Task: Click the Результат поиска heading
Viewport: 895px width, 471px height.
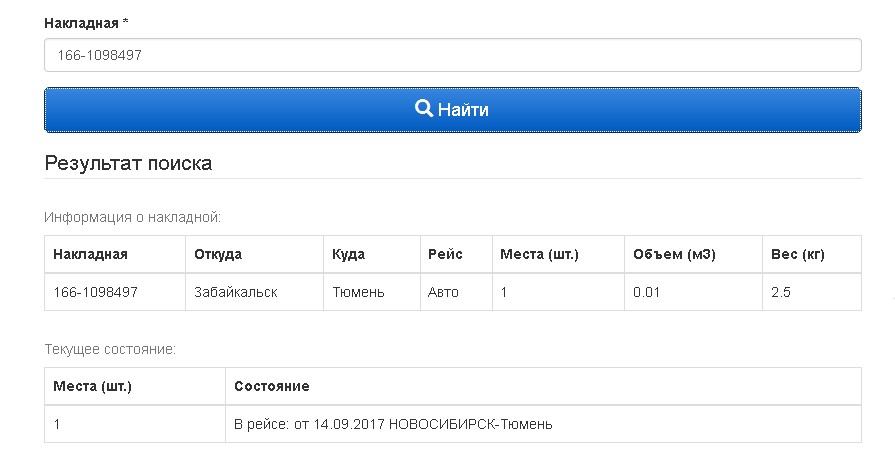Action: point(128,163)
